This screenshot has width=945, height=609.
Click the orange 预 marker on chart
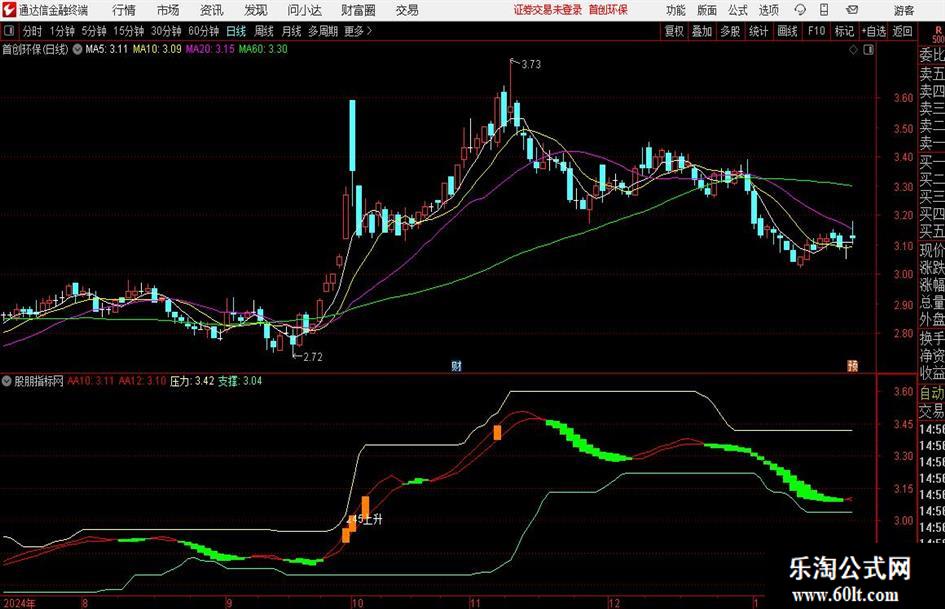(x=852, y=366)
